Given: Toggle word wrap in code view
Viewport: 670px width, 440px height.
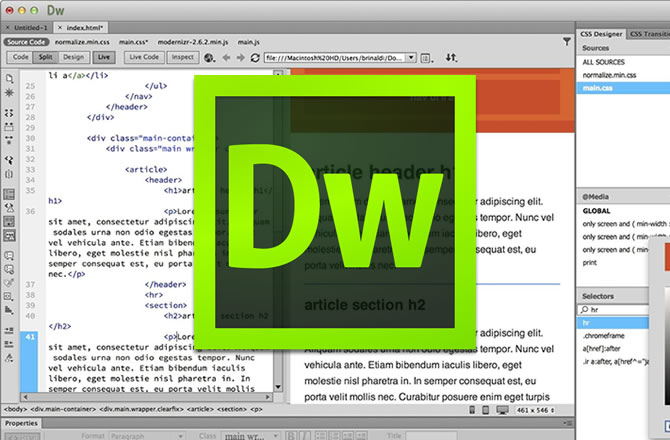Looking at the screenshot, I should click(x=9, y=221).
